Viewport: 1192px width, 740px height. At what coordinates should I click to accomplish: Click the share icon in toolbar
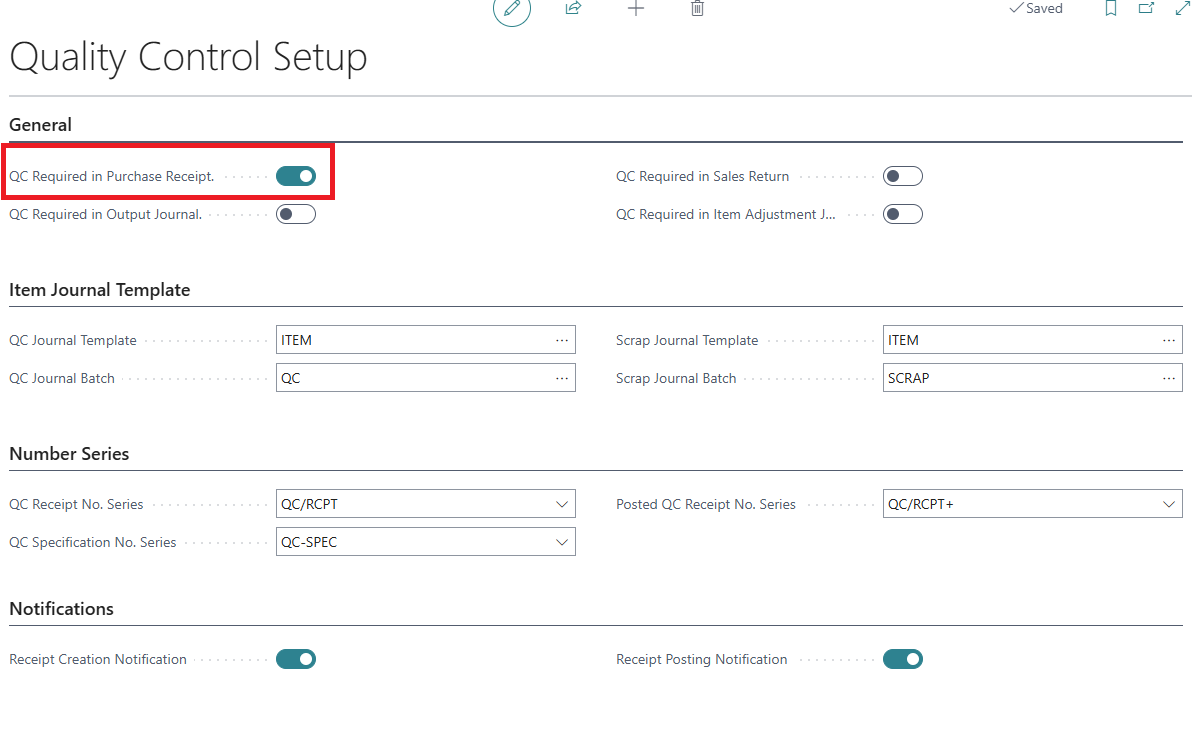click(x=573, y=9)
